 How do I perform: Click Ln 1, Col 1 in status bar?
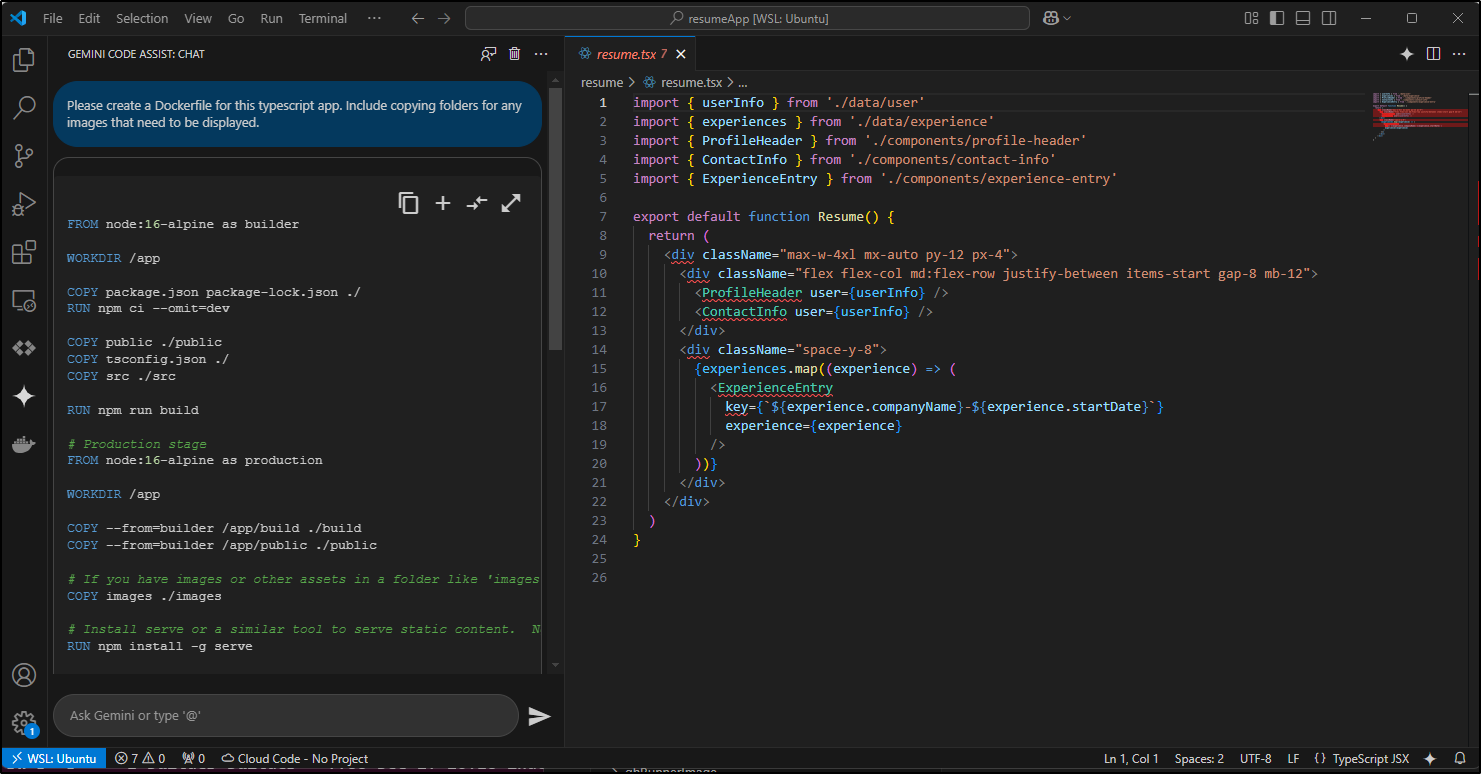click(1131, 758)
